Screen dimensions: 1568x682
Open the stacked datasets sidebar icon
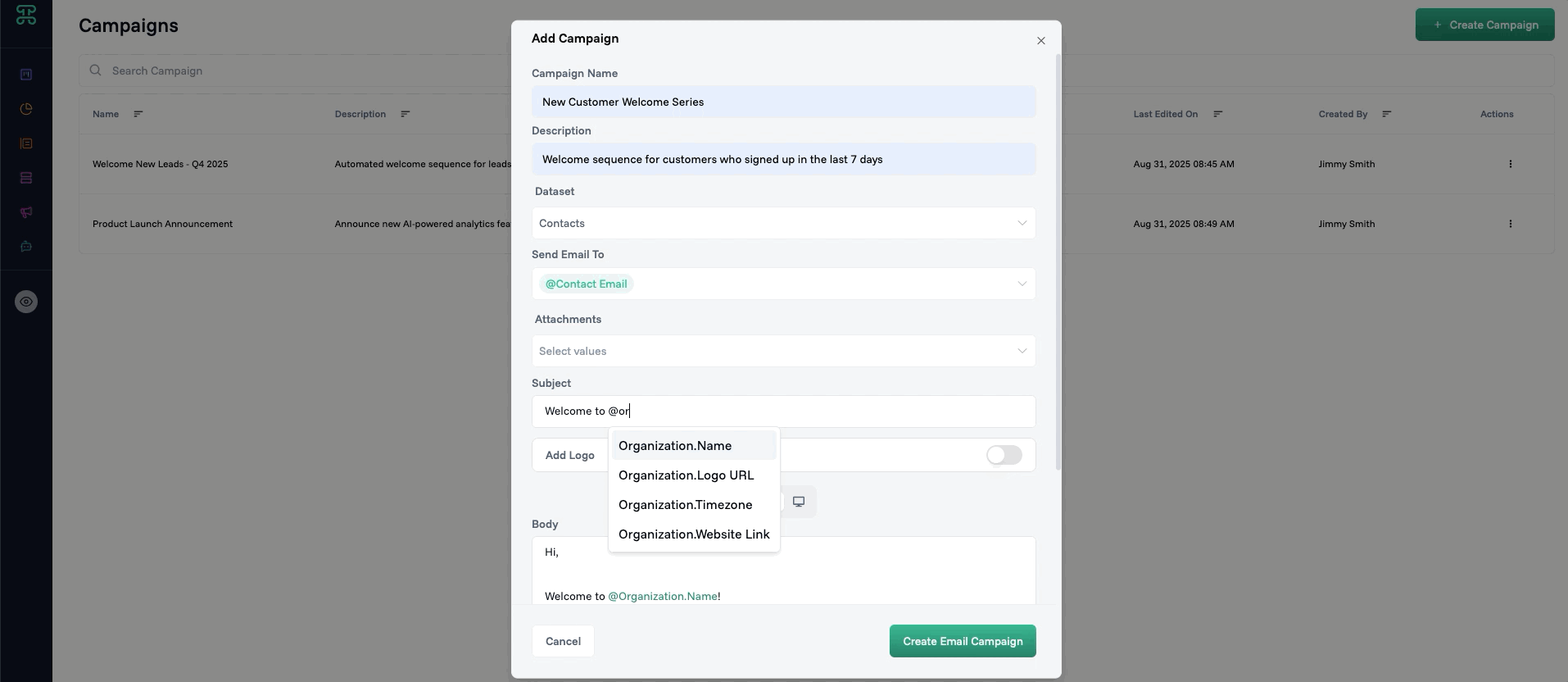26,178
